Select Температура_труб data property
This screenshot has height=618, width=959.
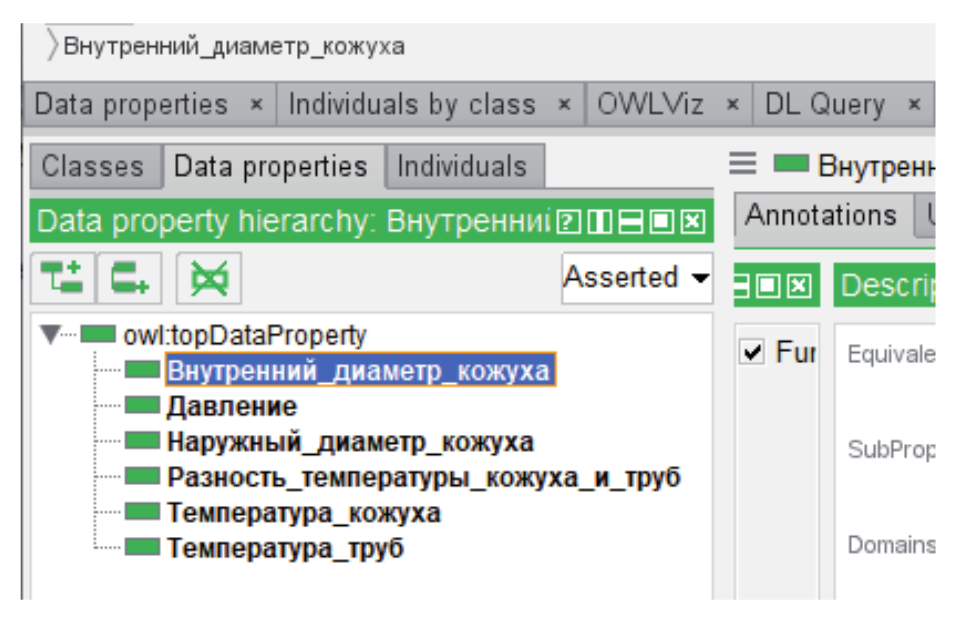click(285, 548)
